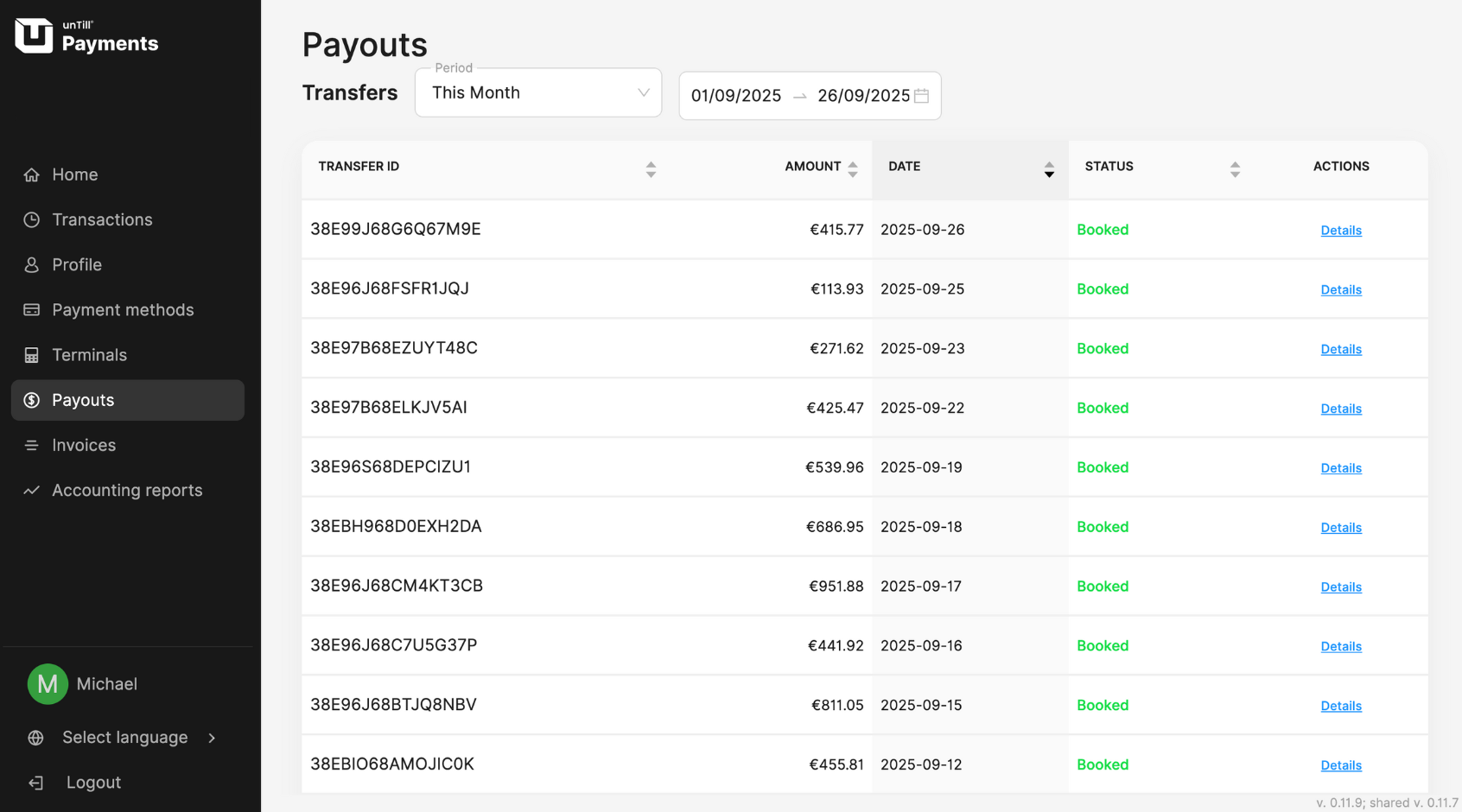Image resolution: width=1462 pixels, height=812 pixels.
Task: Click the Logout arrow icon
Action: (36, 783)
